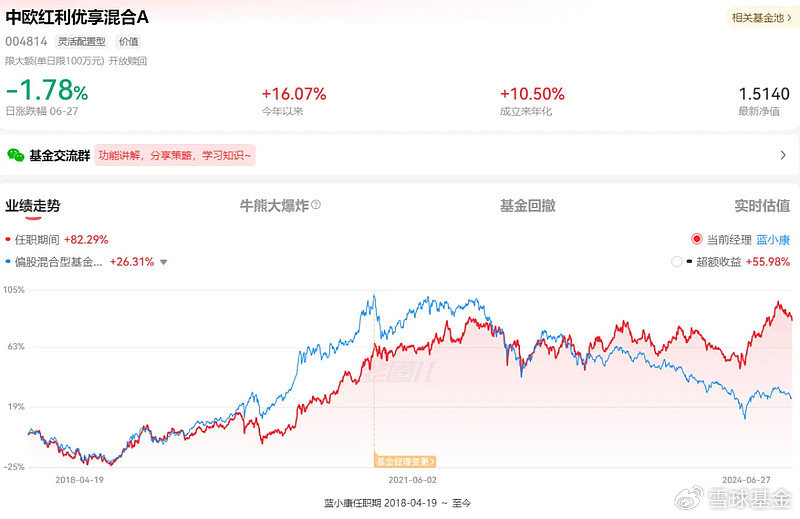Select the 当前经理 radio button

click(x=696, y=240)
